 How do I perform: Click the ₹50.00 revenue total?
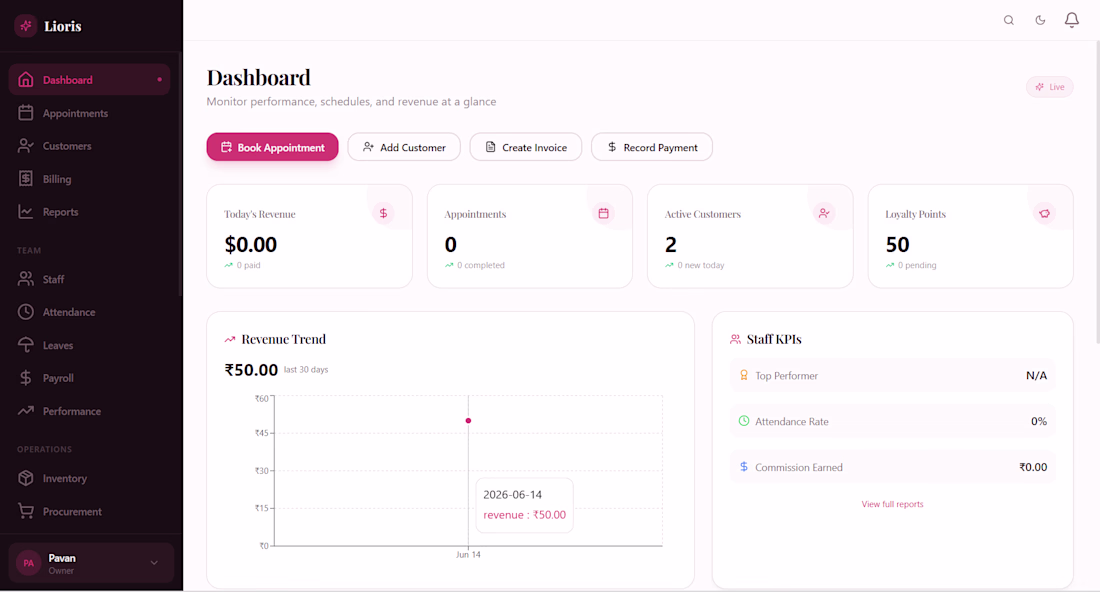[251, 370]
